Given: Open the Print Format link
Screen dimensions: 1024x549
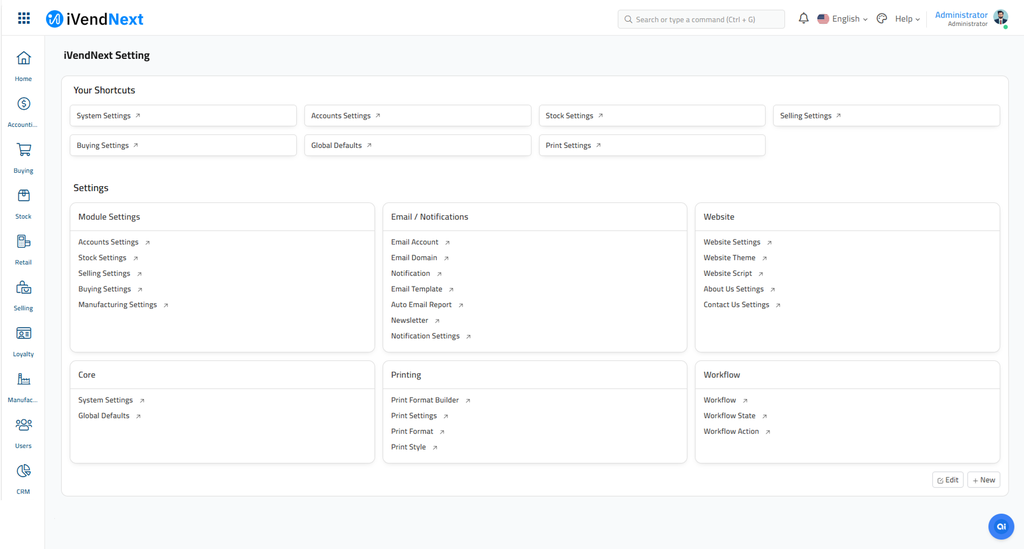Looking at the screenshot, I should click(x=412, y=431).
